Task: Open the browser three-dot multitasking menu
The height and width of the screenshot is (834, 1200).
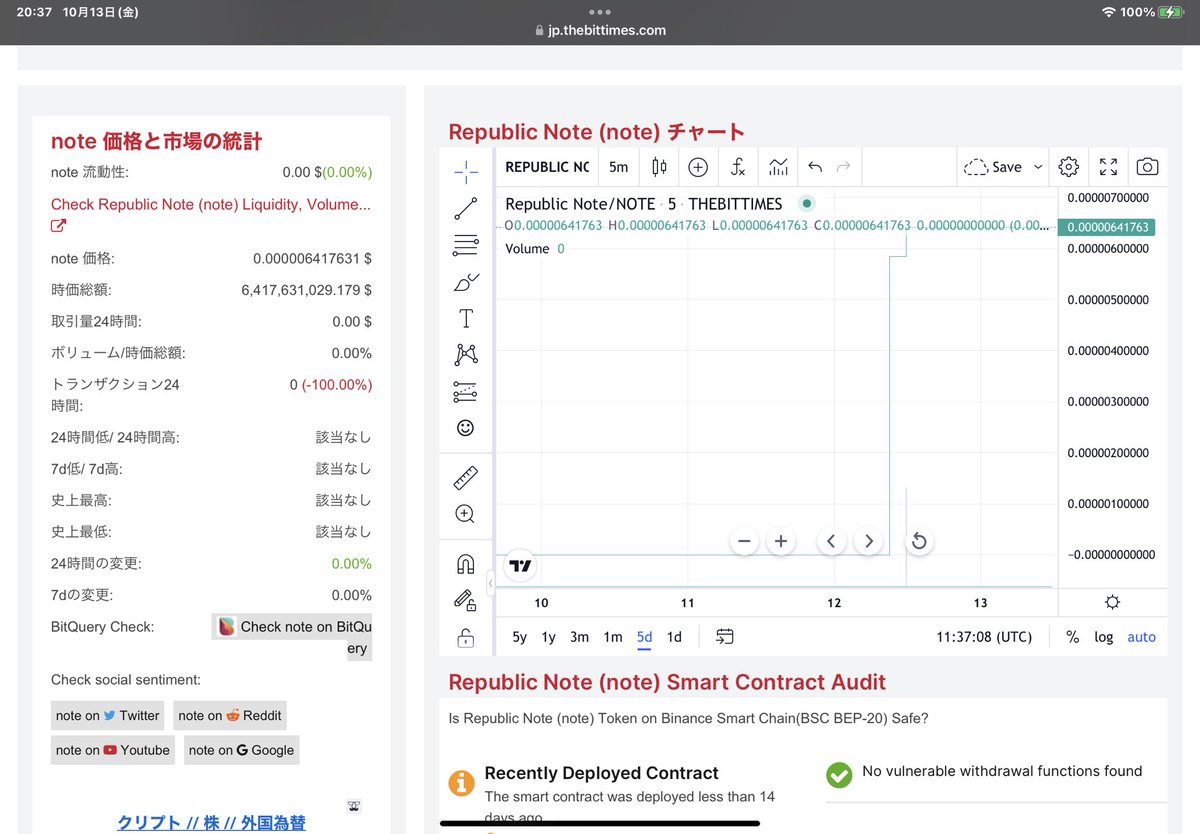Action: 600,12
